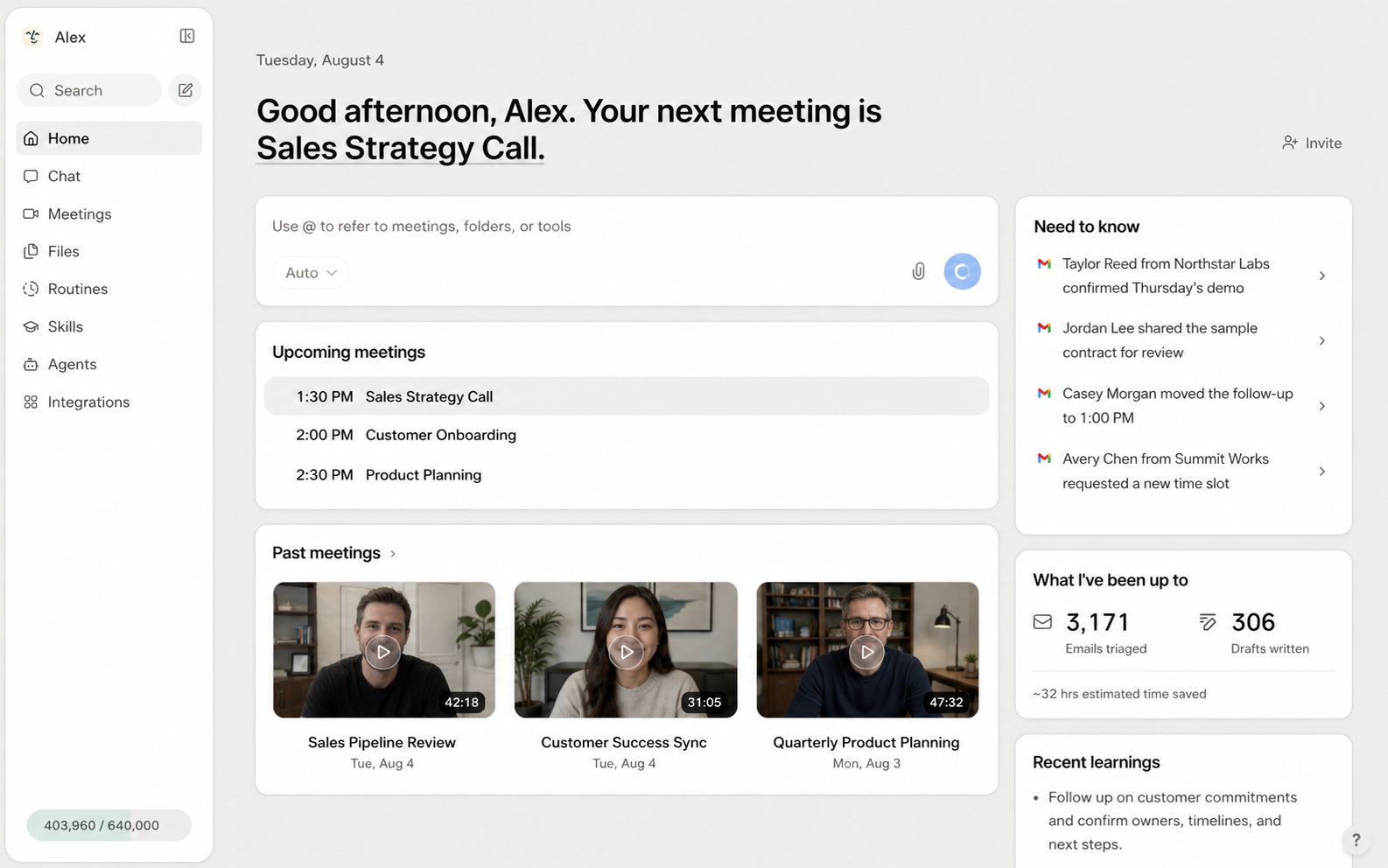Screen dimensions: 1388x868
Task: Open the Quarterly Product Planning thumbnail
Action: pos(867,650)
